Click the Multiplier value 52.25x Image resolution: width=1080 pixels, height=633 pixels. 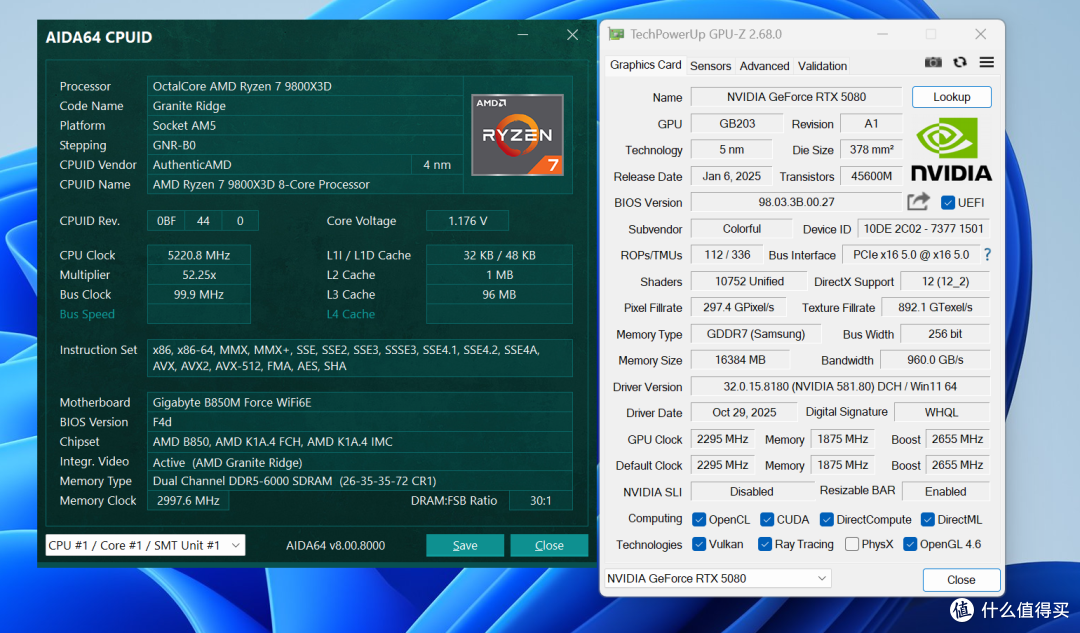(199, 275)
